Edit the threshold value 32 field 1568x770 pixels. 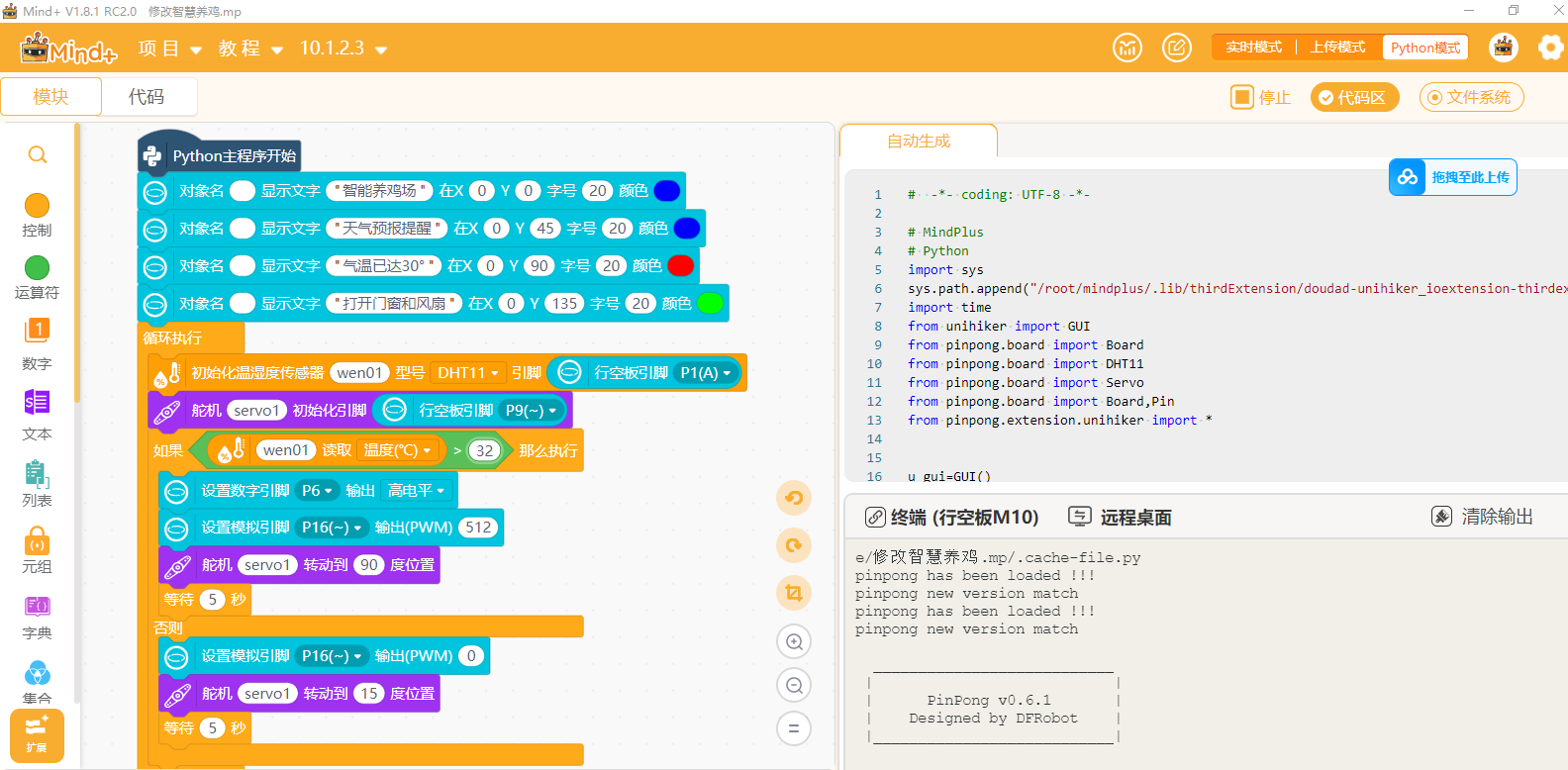coord(484,450)
